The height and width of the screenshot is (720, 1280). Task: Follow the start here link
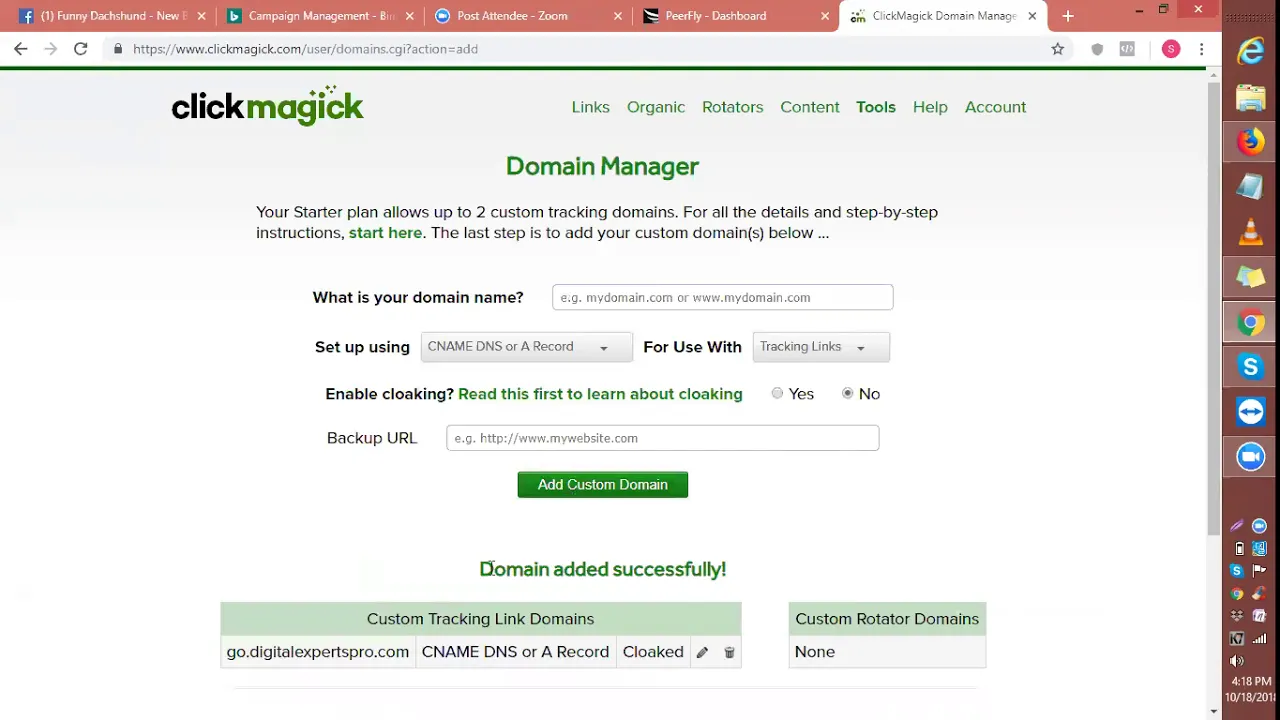tap(385, 233)
